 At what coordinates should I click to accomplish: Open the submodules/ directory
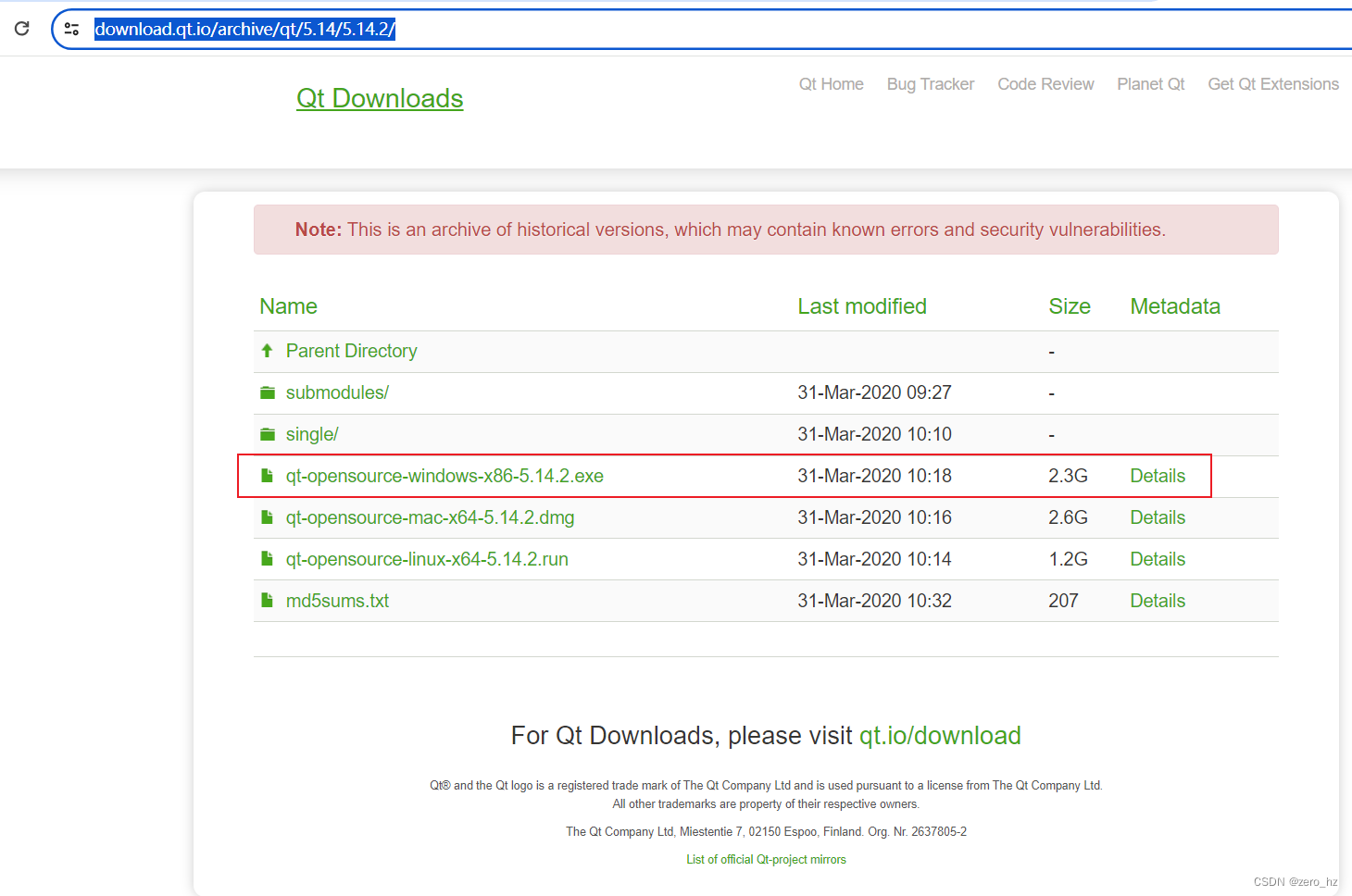click(x=337, y=392)
